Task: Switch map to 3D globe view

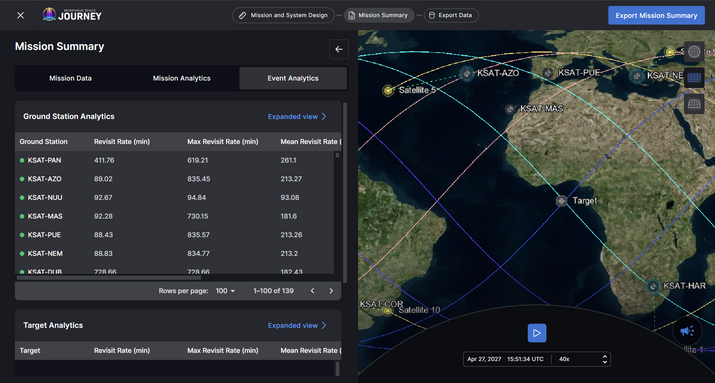Action: coord(694,52)
